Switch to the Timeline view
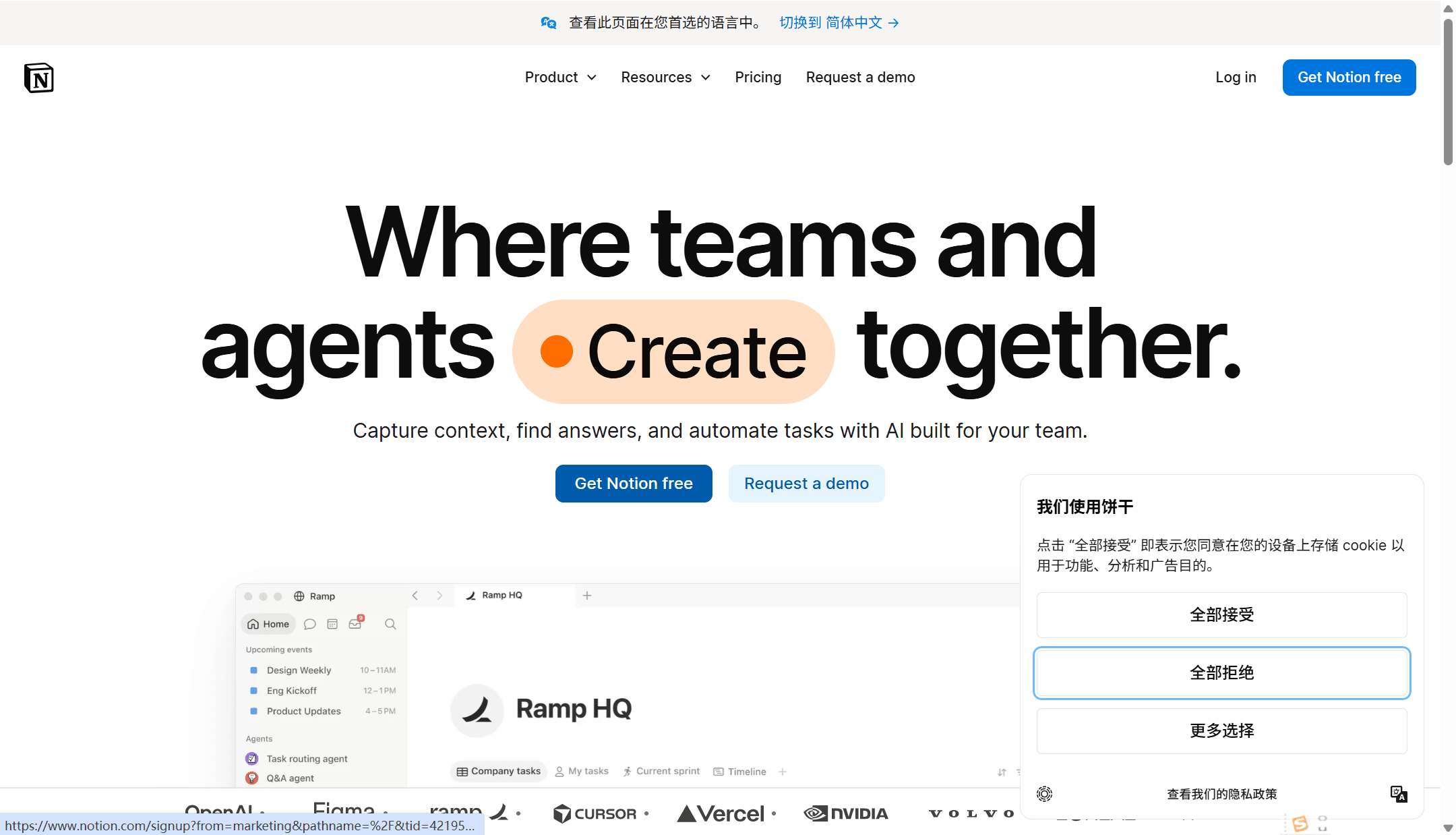 (739, 772)
